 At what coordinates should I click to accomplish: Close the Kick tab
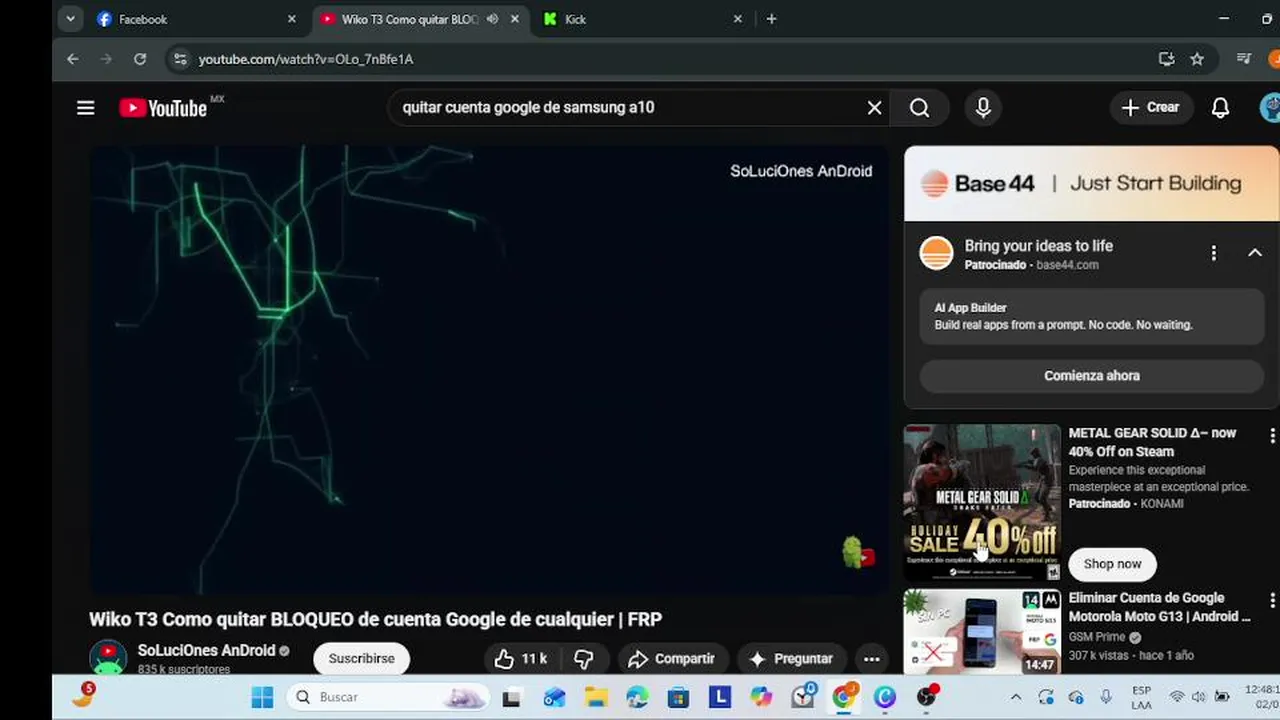click(738, 19)
